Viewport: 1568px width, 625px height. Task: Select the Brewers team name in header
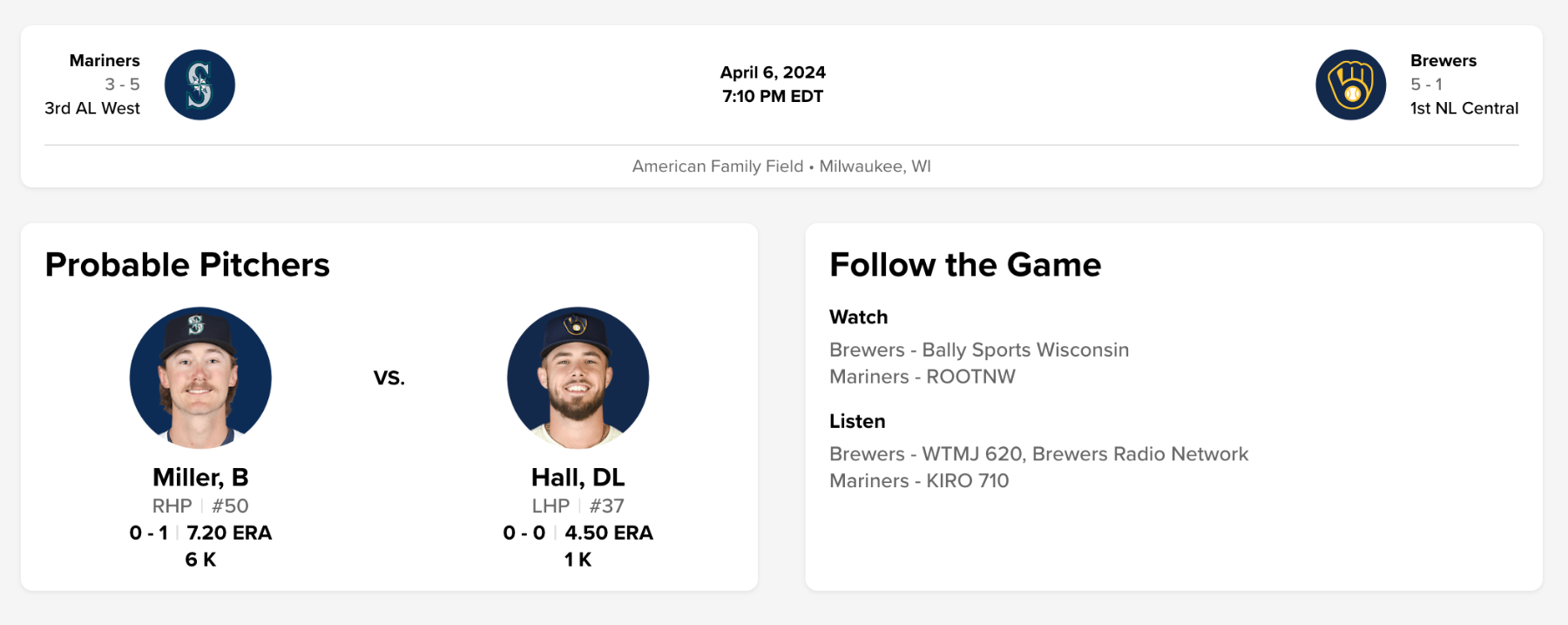pos(1443,60)
